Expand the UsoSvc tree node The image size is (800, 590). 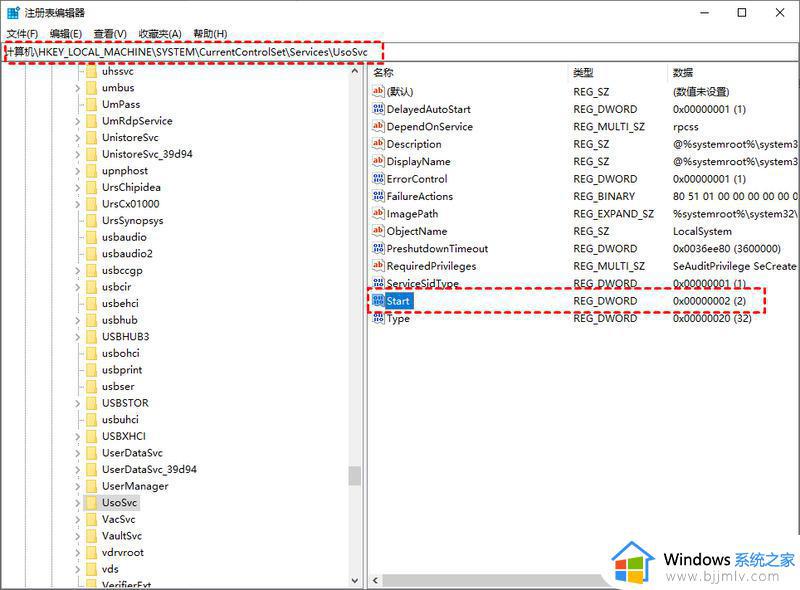click(x=78, y=503)
